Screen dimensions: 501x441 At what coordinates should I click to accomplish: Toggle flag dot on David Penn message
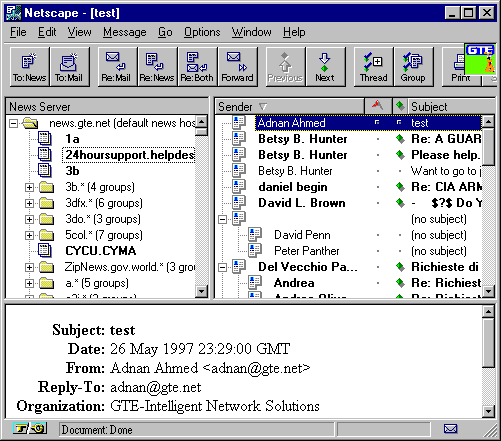pyautogui.click(x=378, y=235)
